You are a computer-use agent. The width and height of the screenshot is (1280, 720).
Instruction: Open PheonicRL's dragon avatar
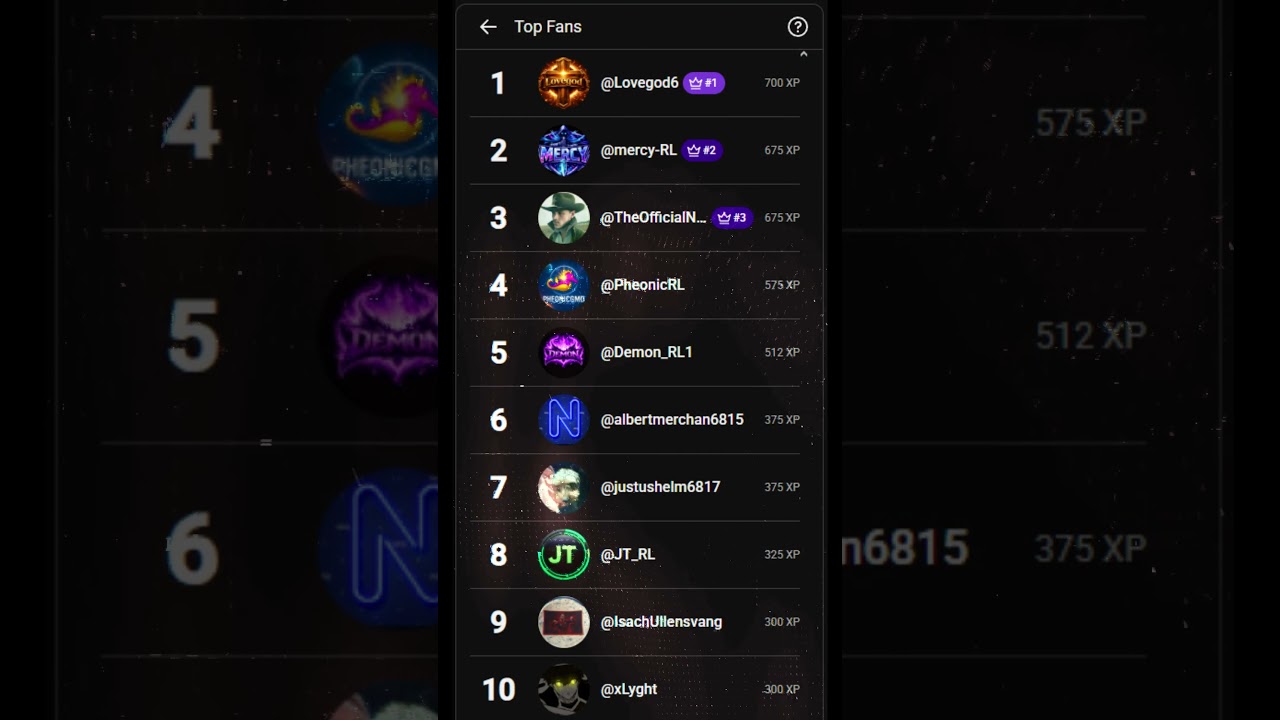click(x=564, y=285)
